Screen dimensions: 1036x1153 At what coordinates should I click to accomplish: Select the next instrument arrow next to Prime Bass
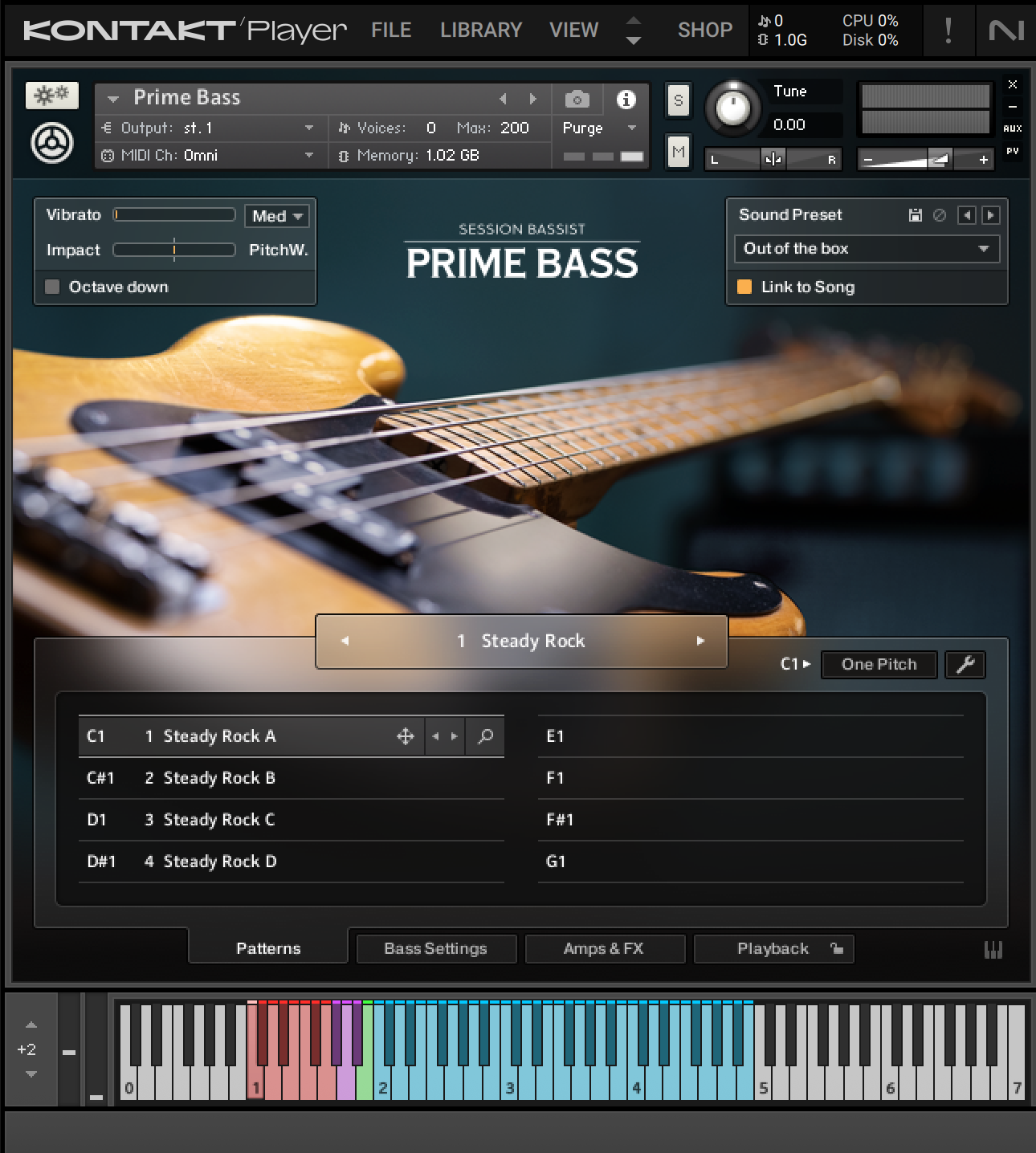(532, 99)
